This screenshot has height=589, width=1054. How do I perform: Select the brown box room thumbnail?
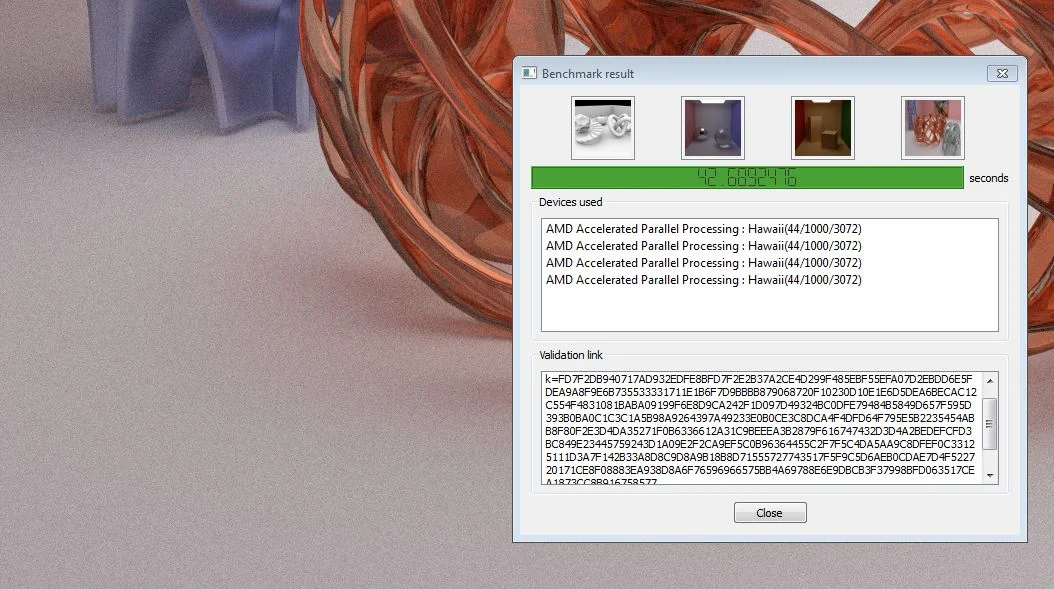click(823, 128)
